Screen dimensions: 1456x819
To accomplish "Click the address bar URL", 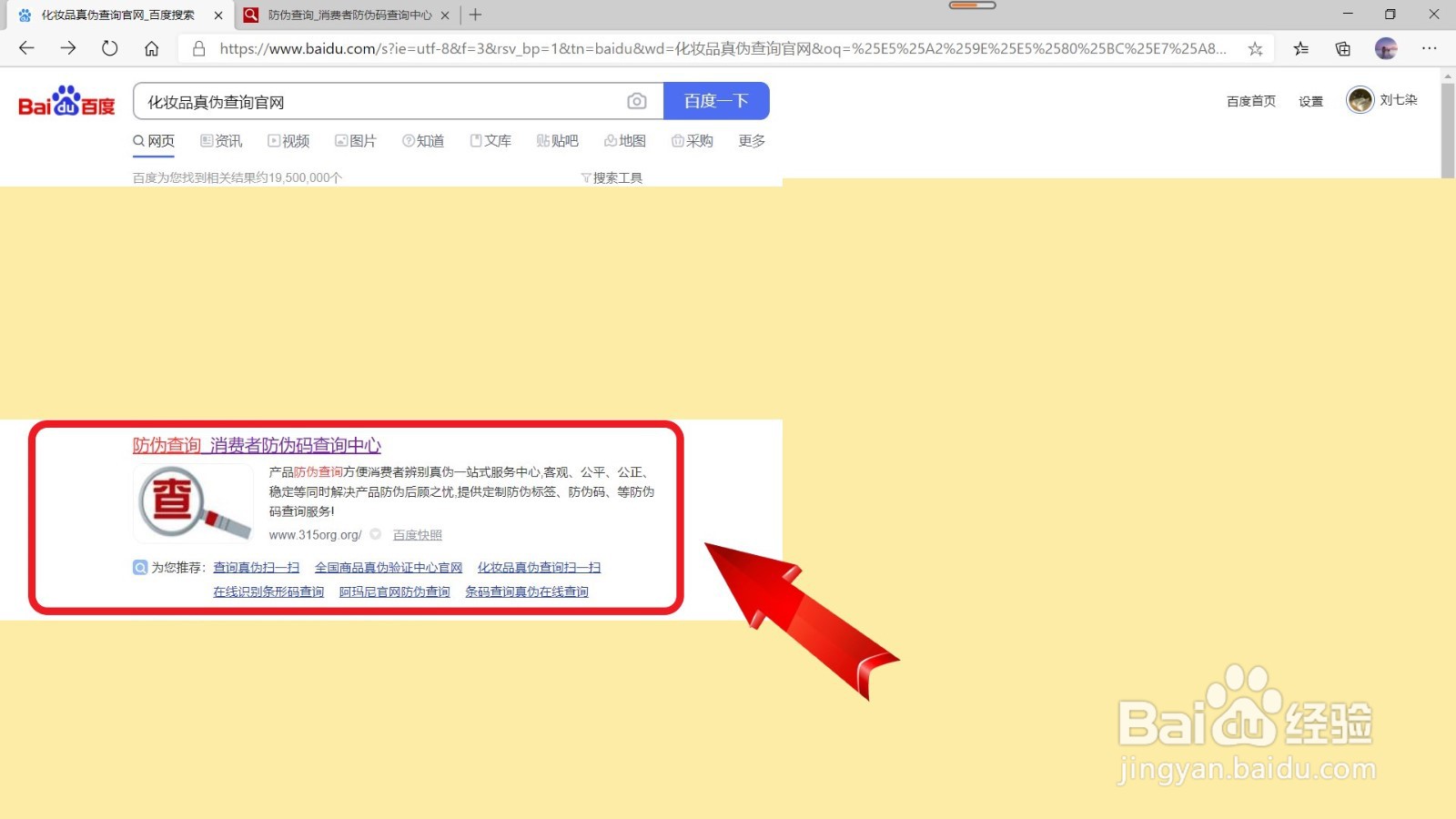I will click(723, 49).
